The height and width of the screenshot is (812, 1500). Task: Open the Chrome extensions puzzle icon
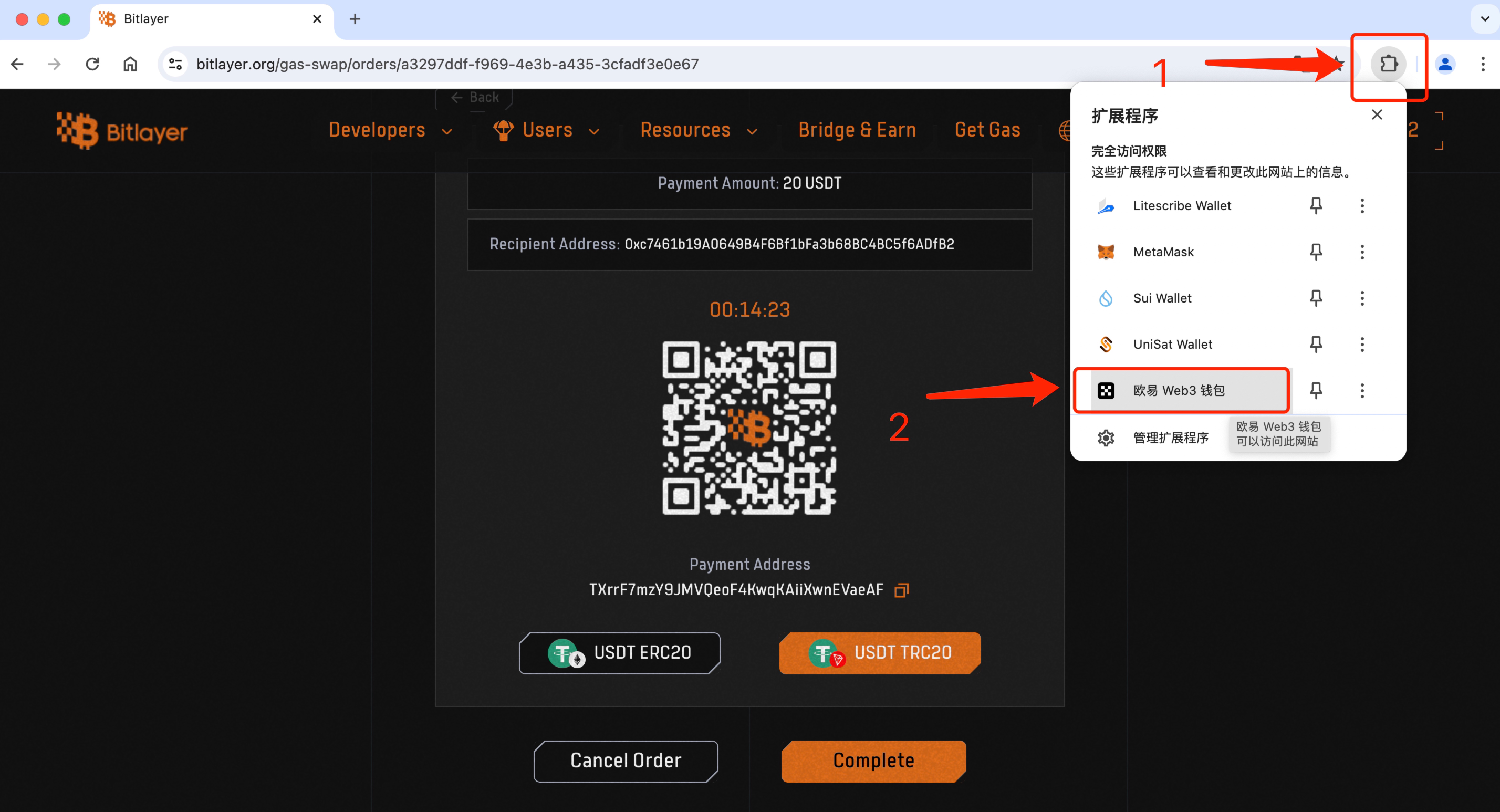[x=1388, y=64]
